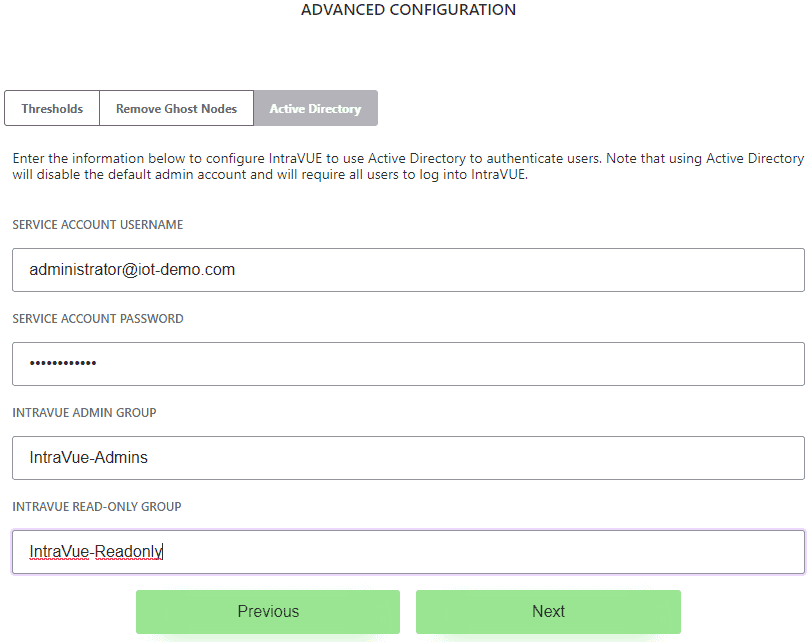Click the ADVANCED CONFIGURATION heading
Screen dimensions: 810x642
pyautogui.click(x=408, y=10)
